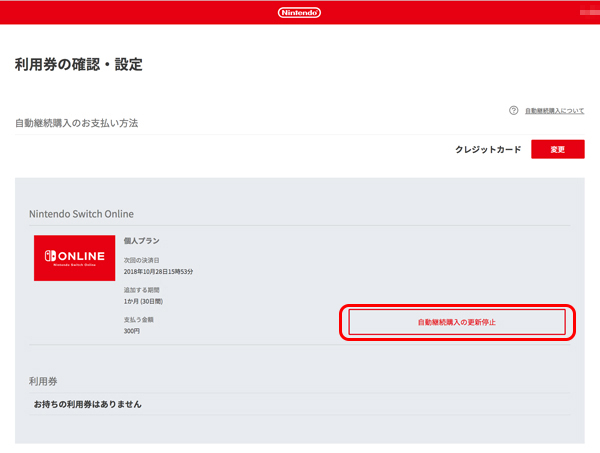Click the 追加する期間 label
The image size is (600, 453).
141,290
